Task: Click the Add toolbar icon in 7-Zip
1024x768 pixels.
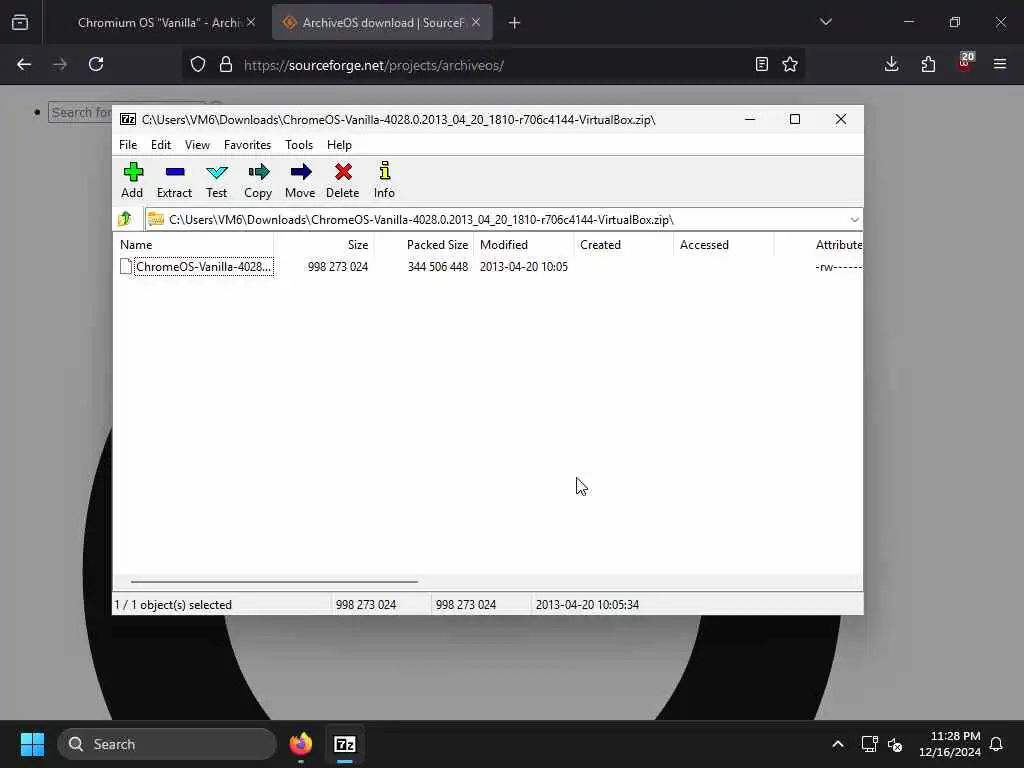Action: [133, 180]
